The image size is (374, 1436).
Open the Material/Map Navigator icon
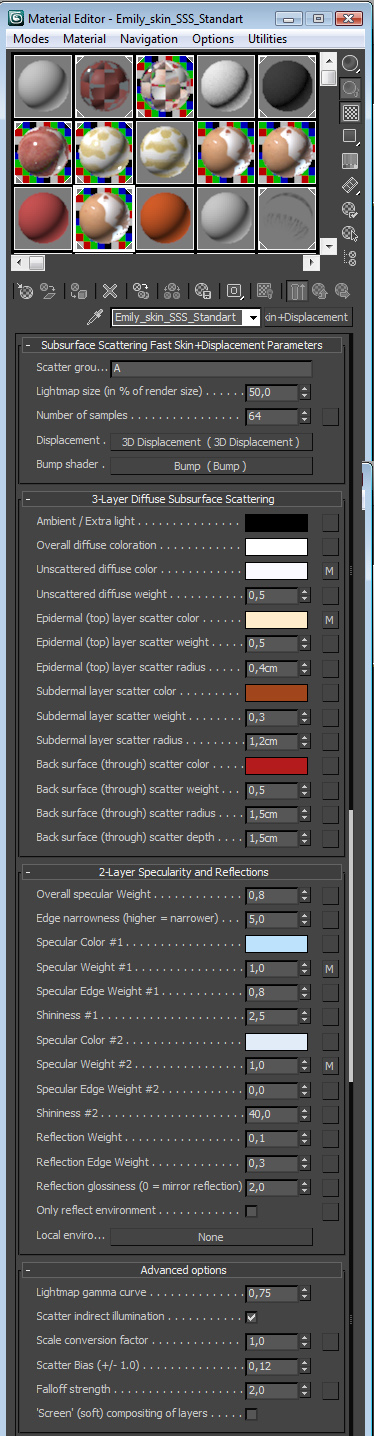click(351, 257)
